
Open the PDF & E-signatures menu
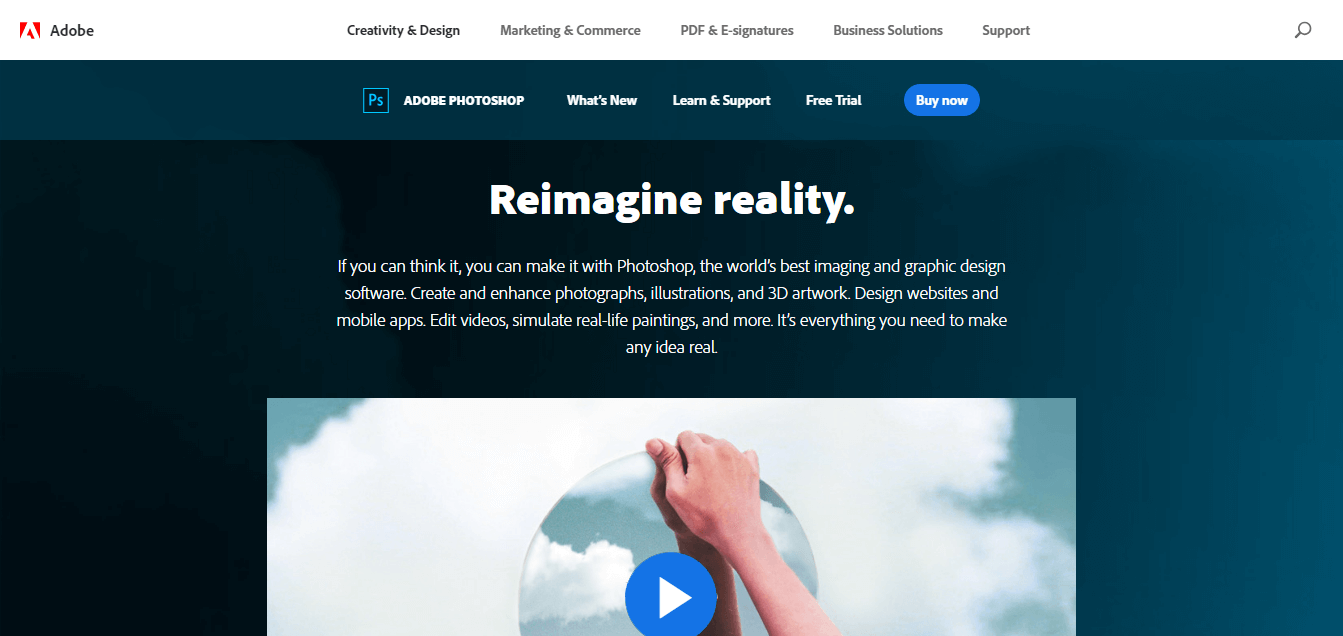[x=737, y=30]
